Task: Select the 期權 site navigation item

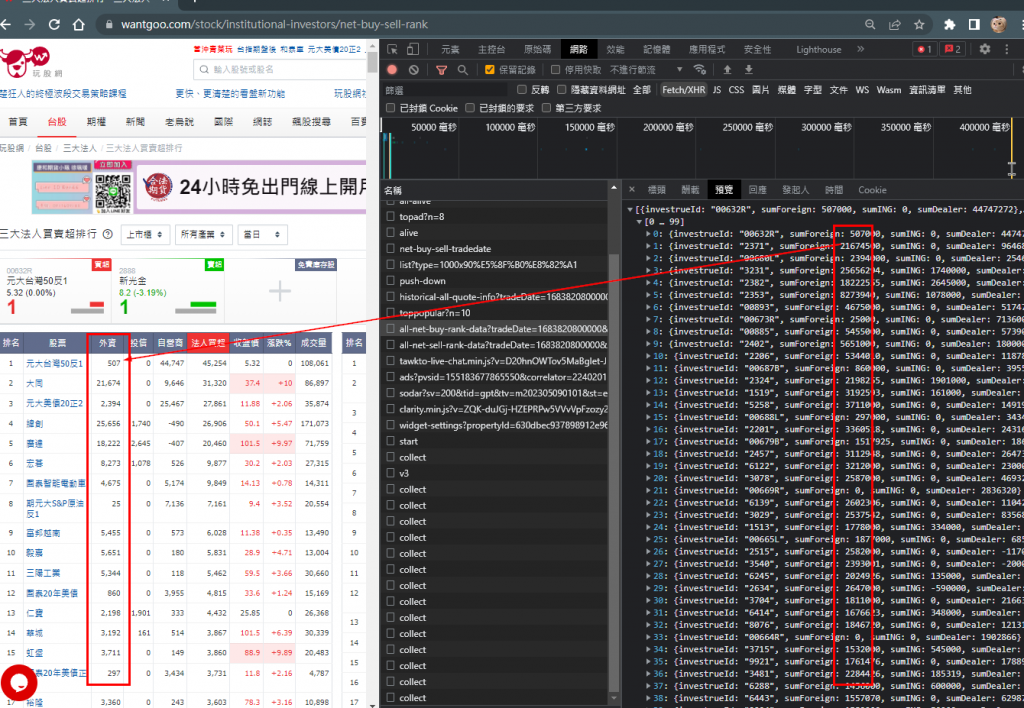Action: click(96, 121)
